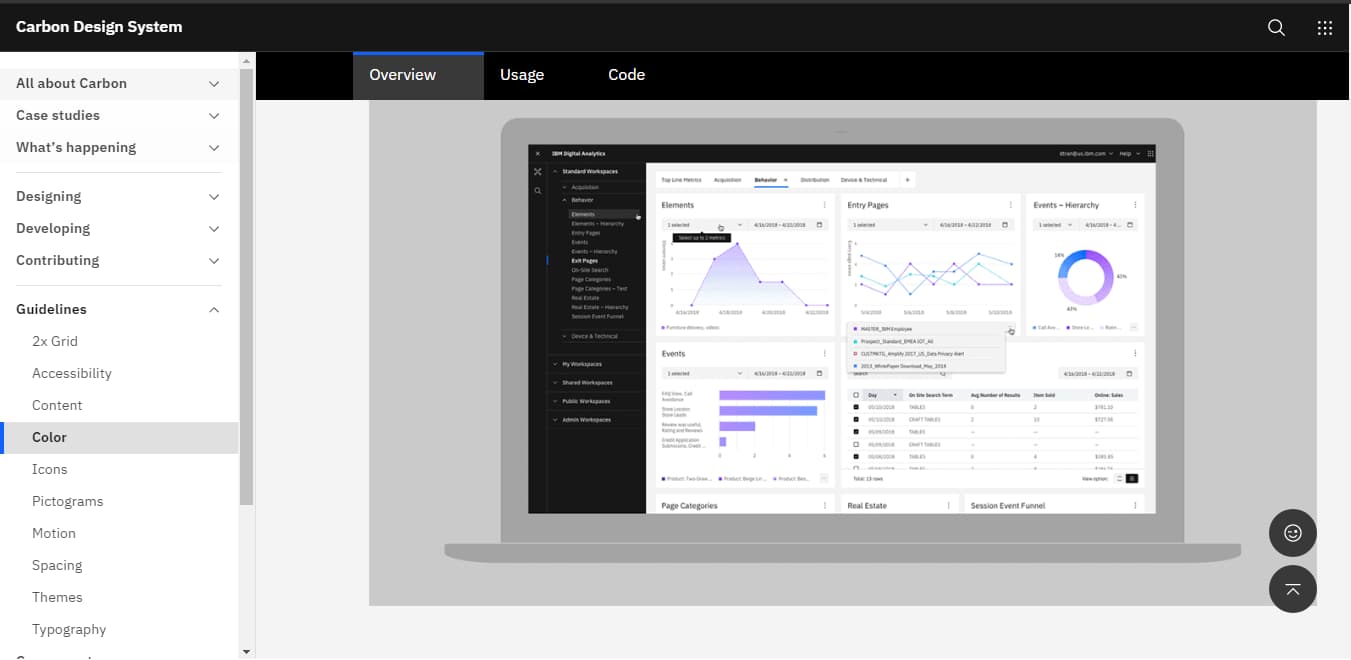Switch to the Code tab
The image size is (1351, 660).
(x=627, y=76)
